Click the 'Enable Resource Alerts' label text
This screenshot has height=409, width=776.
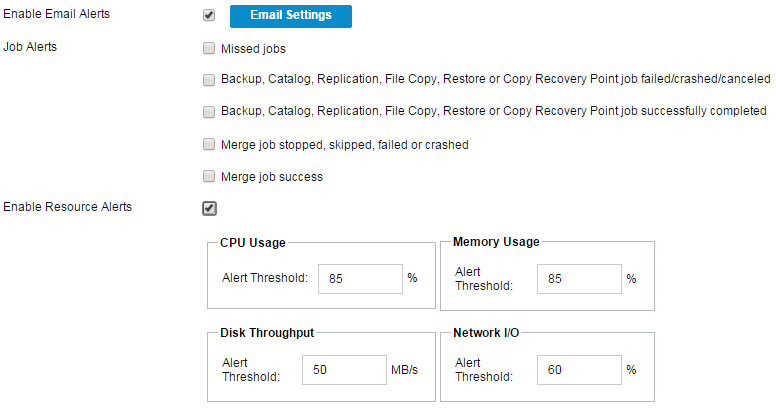68,208
